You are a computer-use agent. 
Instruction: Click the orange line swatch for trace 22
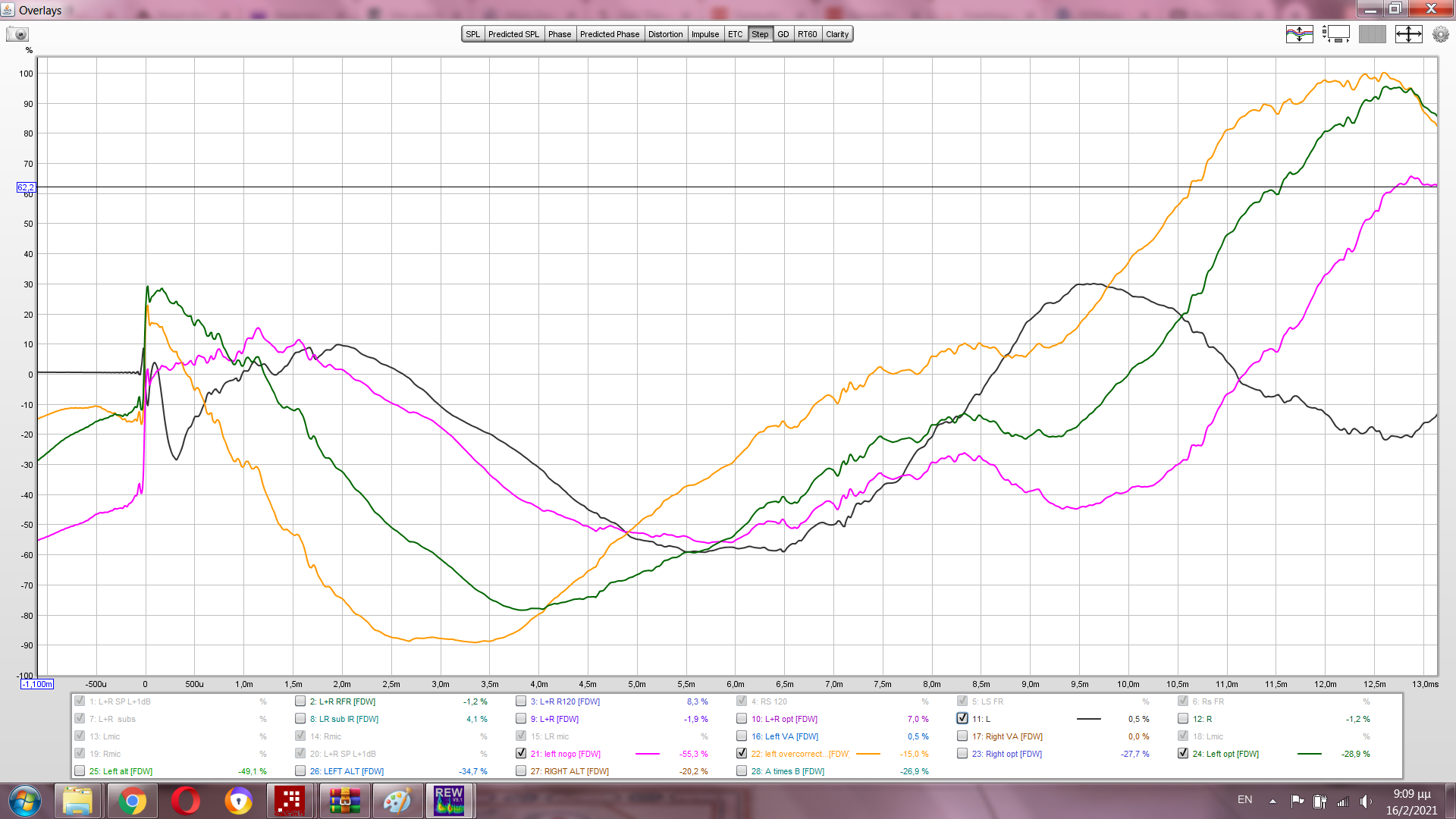[868, 754]
